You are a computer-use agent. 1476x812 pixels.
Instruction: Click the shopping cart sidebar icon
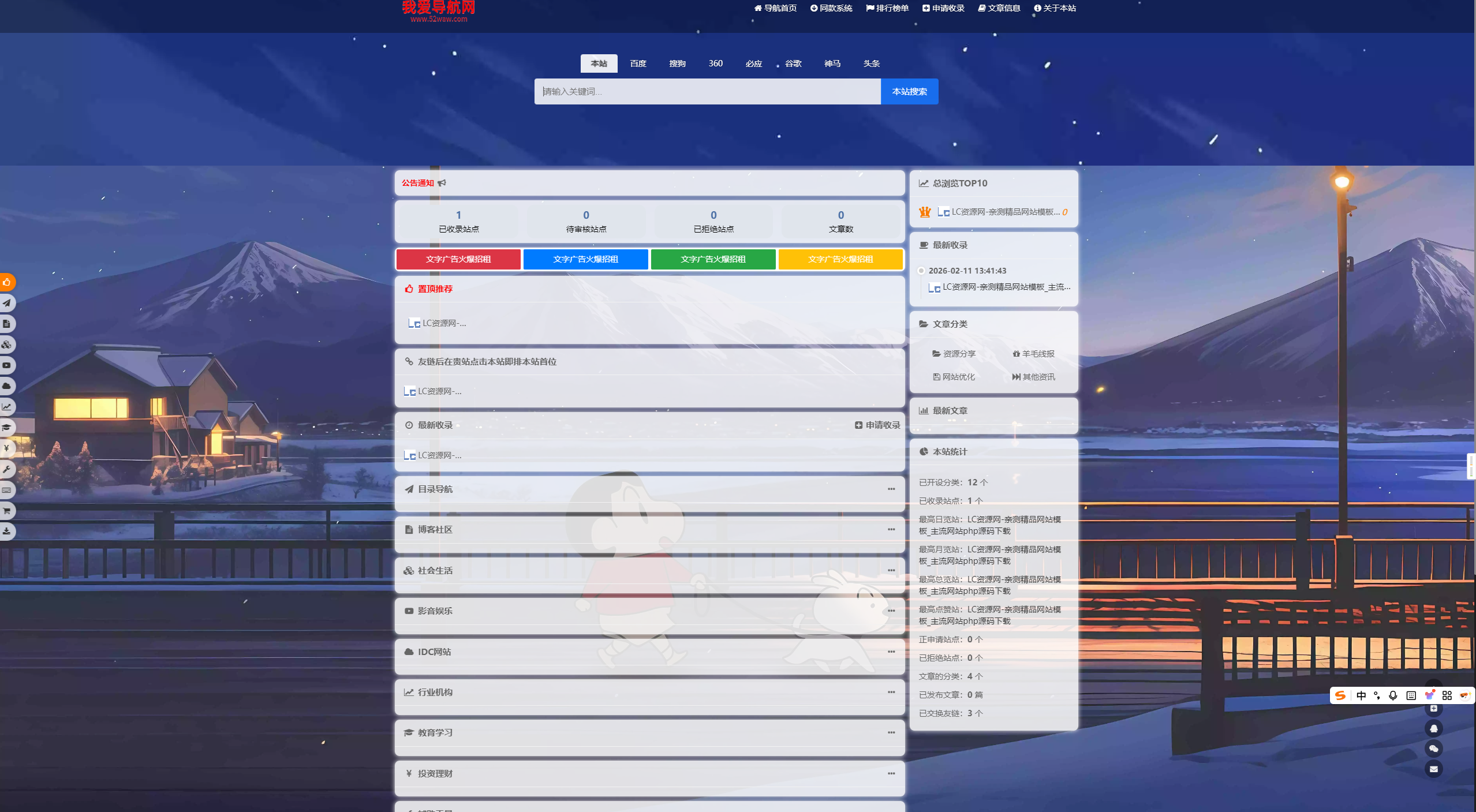pos(6,511)
